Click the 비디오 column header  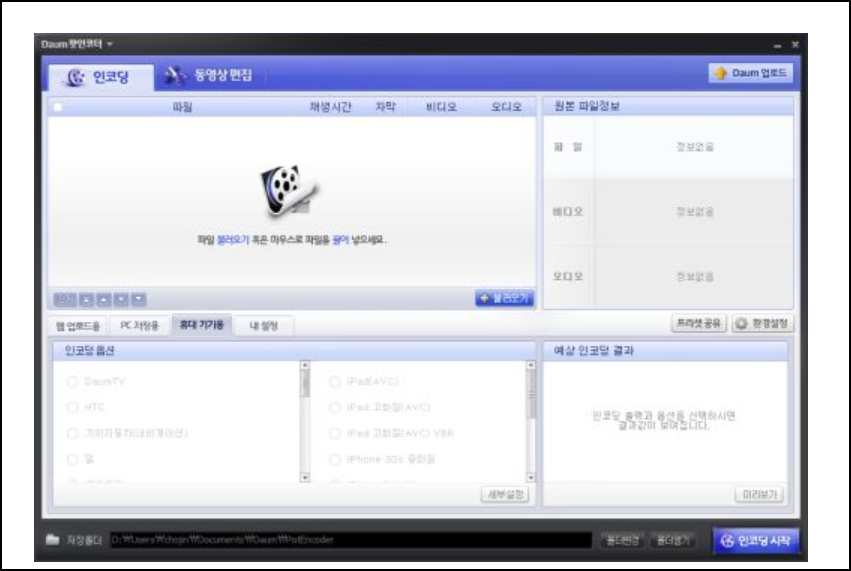click(x=441, y=107)
